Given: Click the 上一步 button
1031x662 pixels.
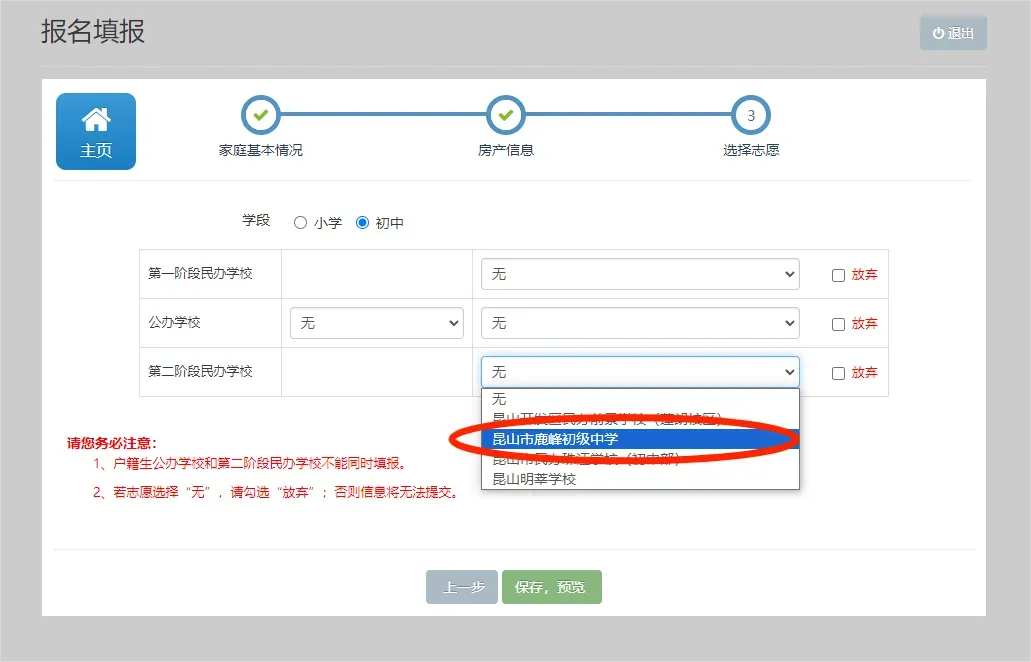Looking at the screenshot, I should click(462, 587).
